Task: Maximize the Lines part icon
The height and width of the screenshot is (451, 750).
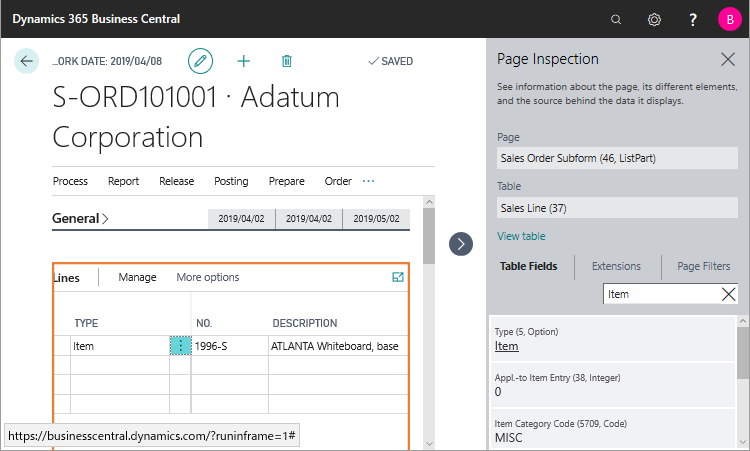Action: [397, 277]
